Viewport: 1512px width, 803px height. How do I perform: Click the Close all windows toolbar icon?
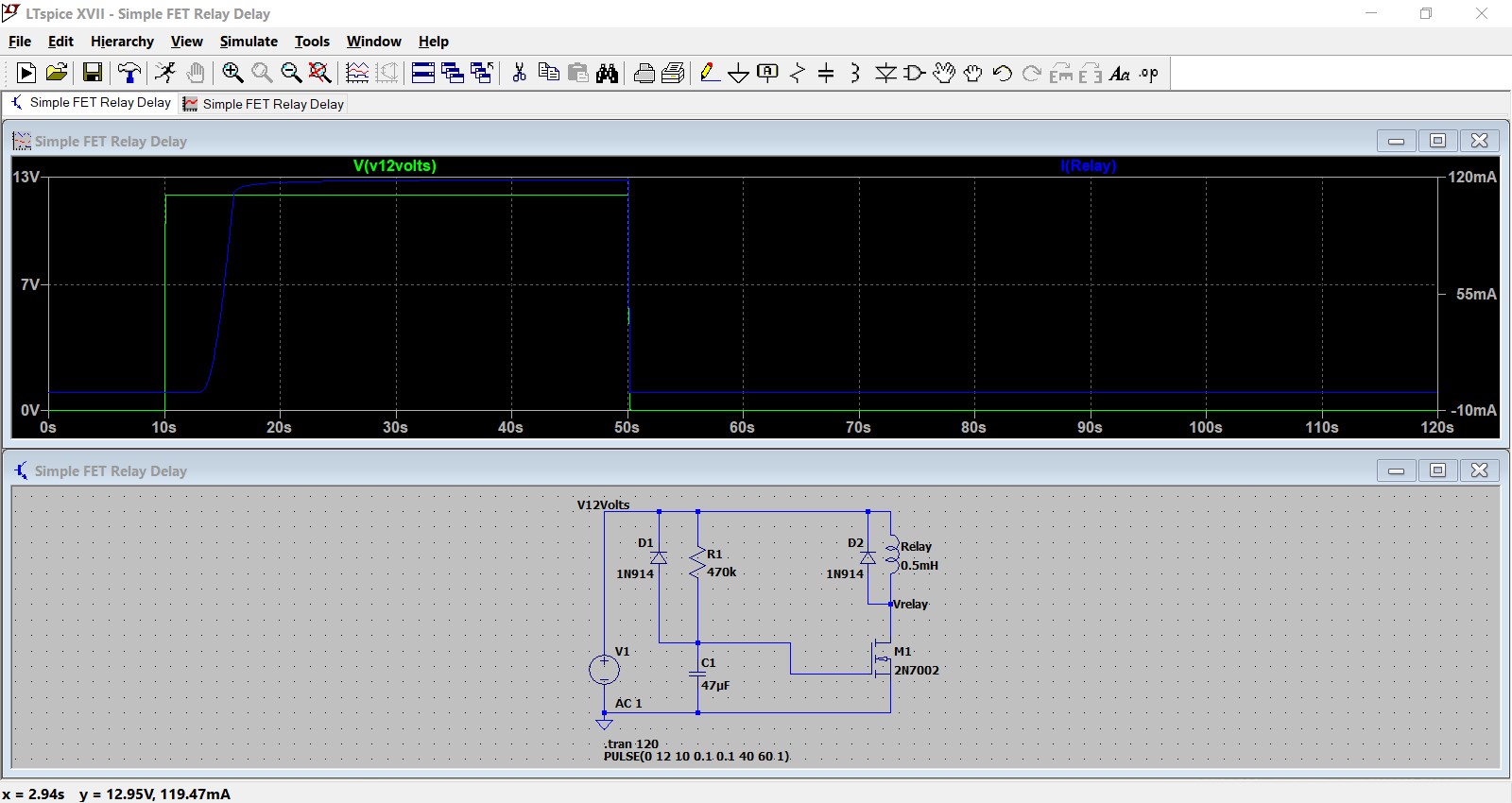point(482,73)
